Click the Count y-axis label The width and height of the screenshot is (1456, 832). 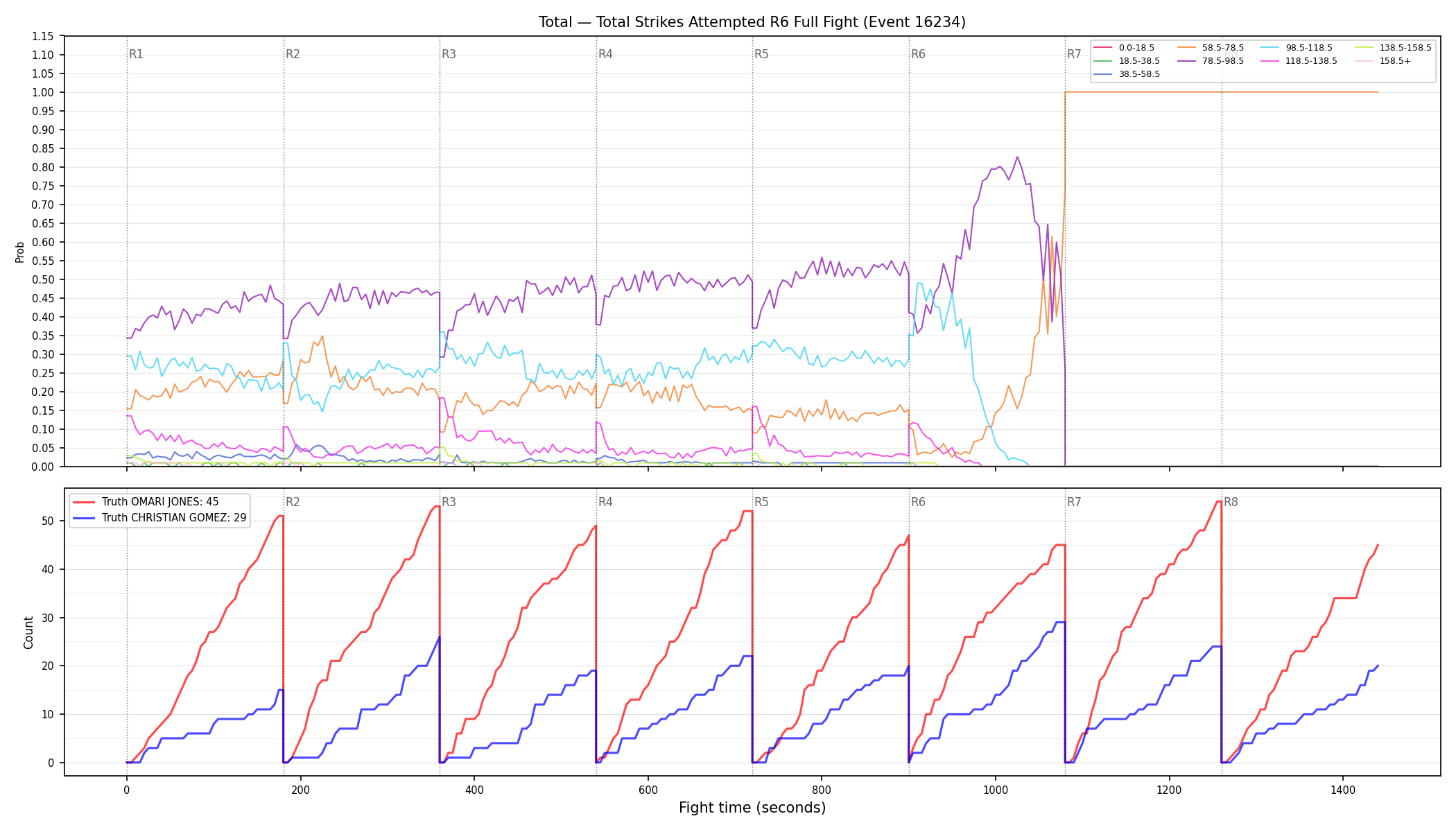click(x=28, y=632)
